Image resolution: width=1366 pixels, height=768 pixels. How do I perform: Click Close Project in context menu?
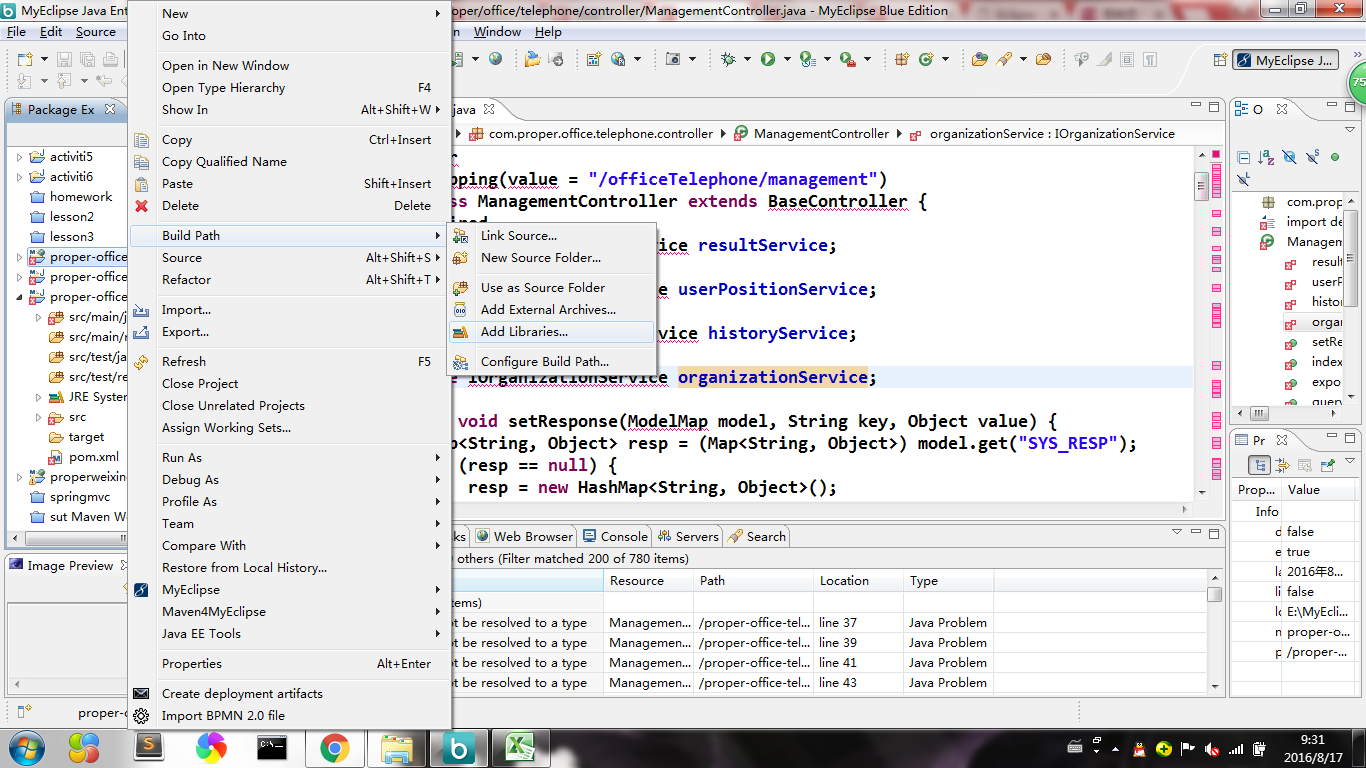coord(290,384)
